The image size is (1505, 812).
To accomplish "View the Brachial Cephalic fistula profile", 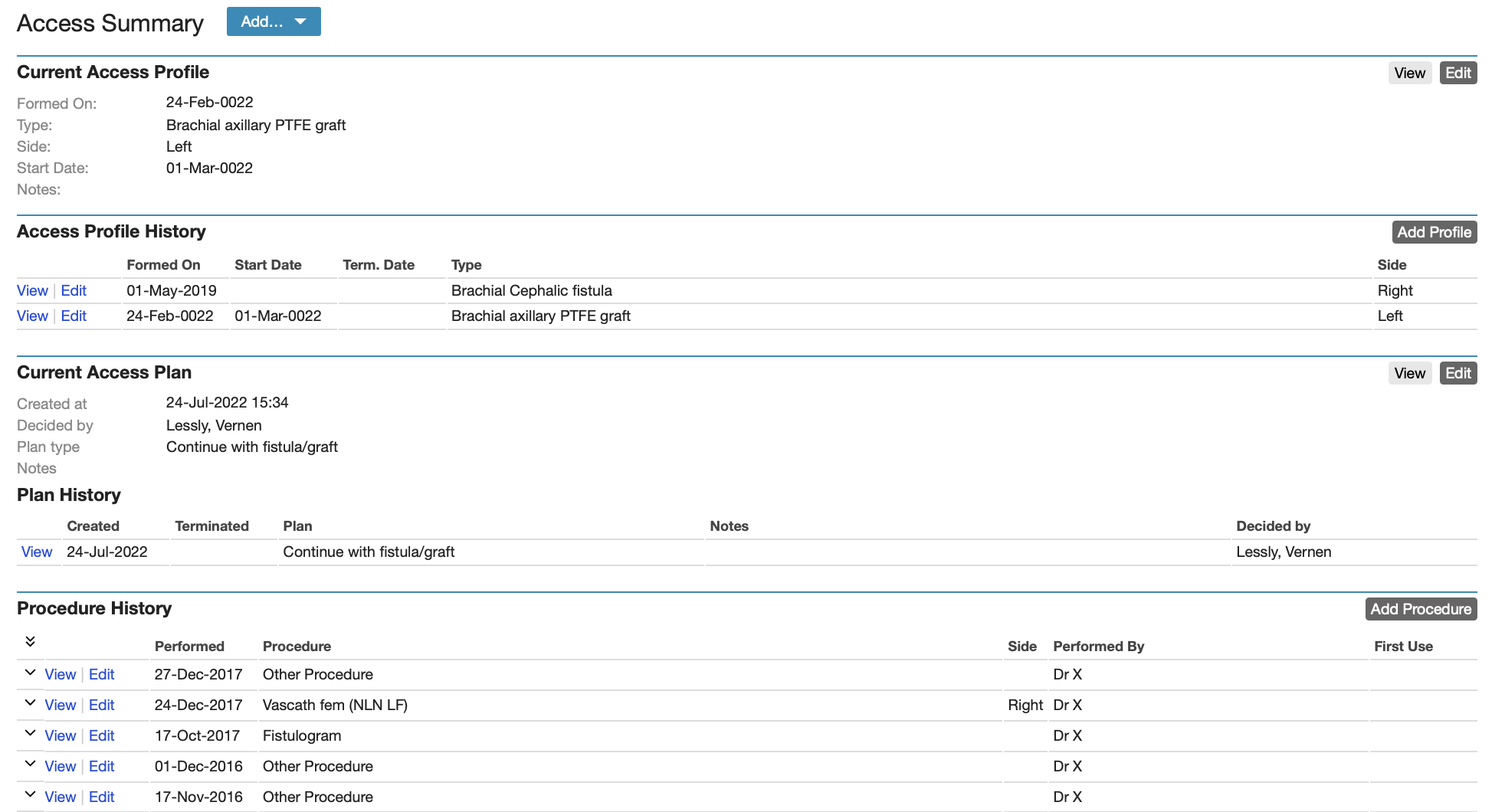I will click(32, 290).
